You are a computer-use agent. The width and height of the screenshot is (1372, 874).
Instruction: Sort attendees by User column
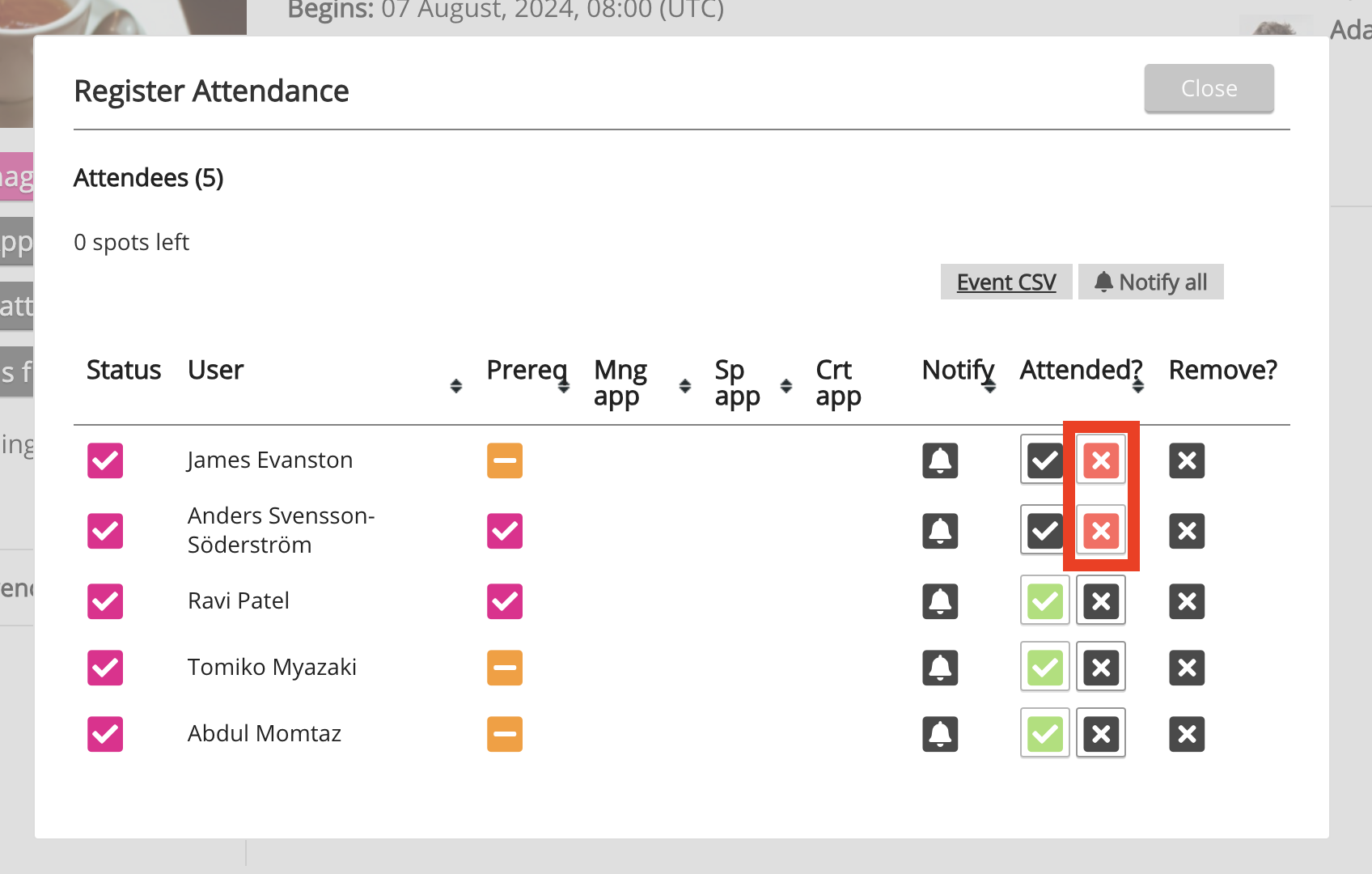pos(456,386)
